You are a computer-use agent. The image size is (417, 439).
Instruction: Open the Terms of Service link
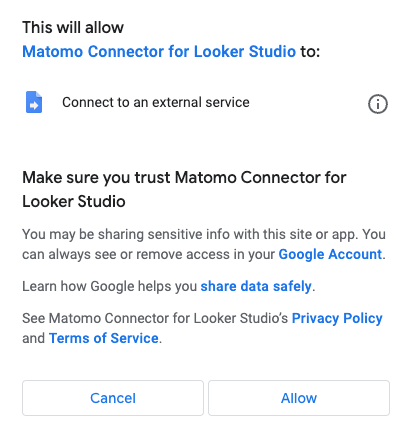click(x=104, y=338)
